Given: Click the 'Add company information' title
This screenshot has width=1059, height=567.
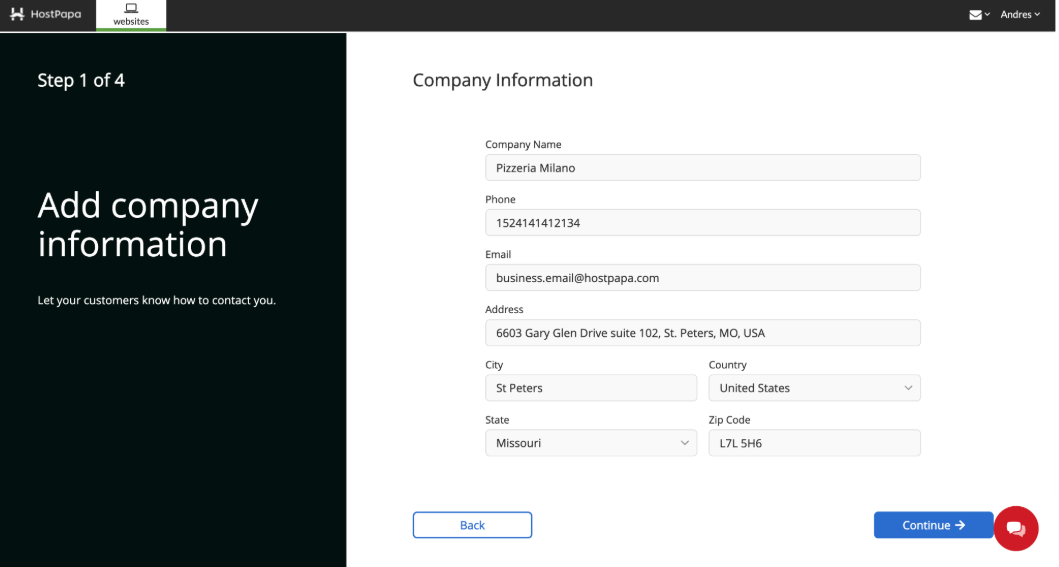Looking at the screenshot, I should [148, 225].
